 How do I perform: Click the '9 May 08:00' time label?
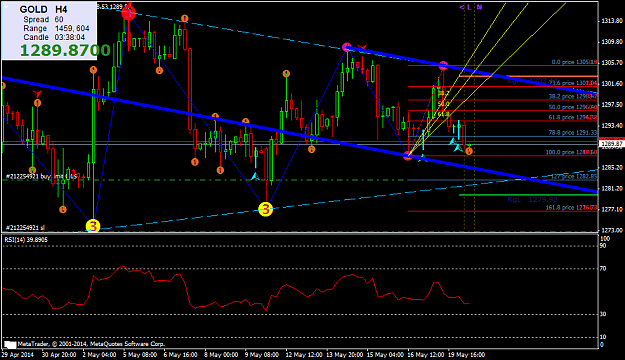coord(261,354)
